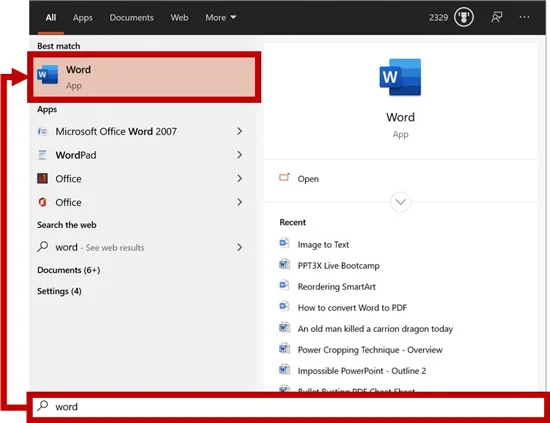The image size is (550, 423).
Task: Click the Word icon in best match
Action: click(48, 74)
